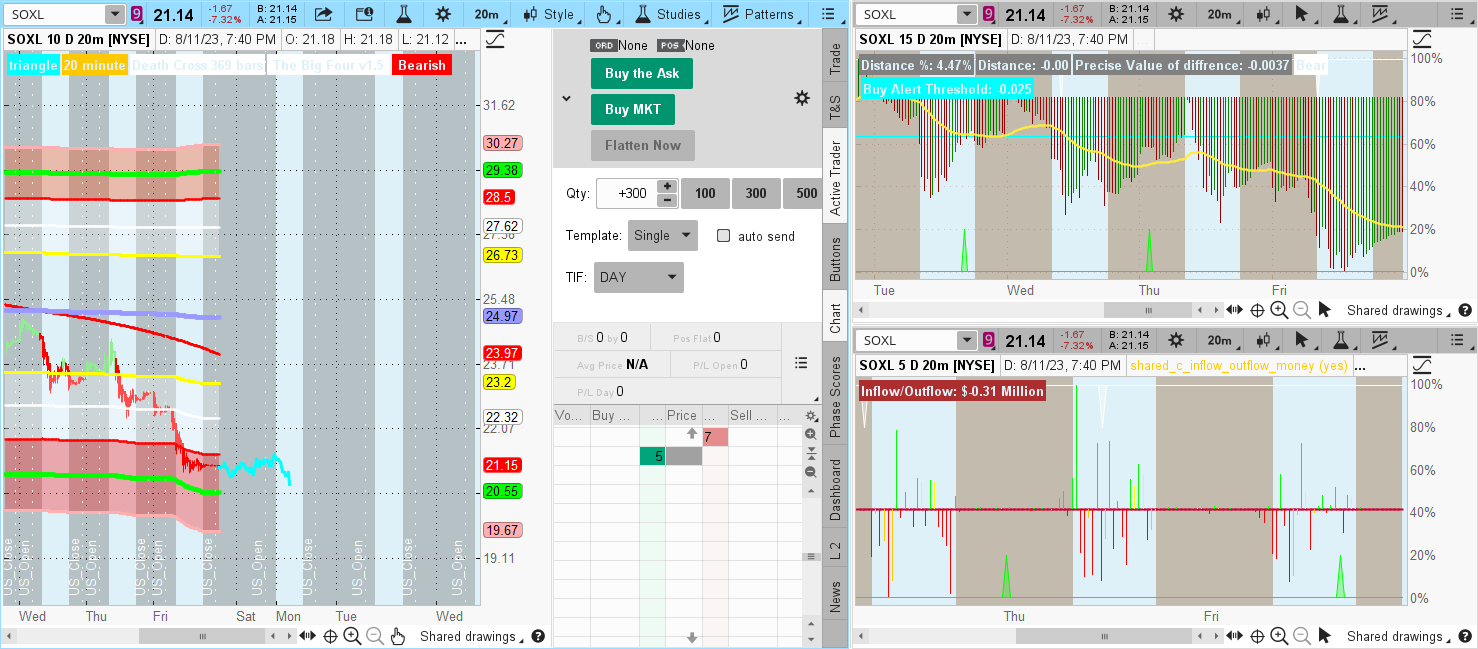Click the time axis expand arrows under left chart
The height and width of the screenshot is (649, 1478).
307,636
